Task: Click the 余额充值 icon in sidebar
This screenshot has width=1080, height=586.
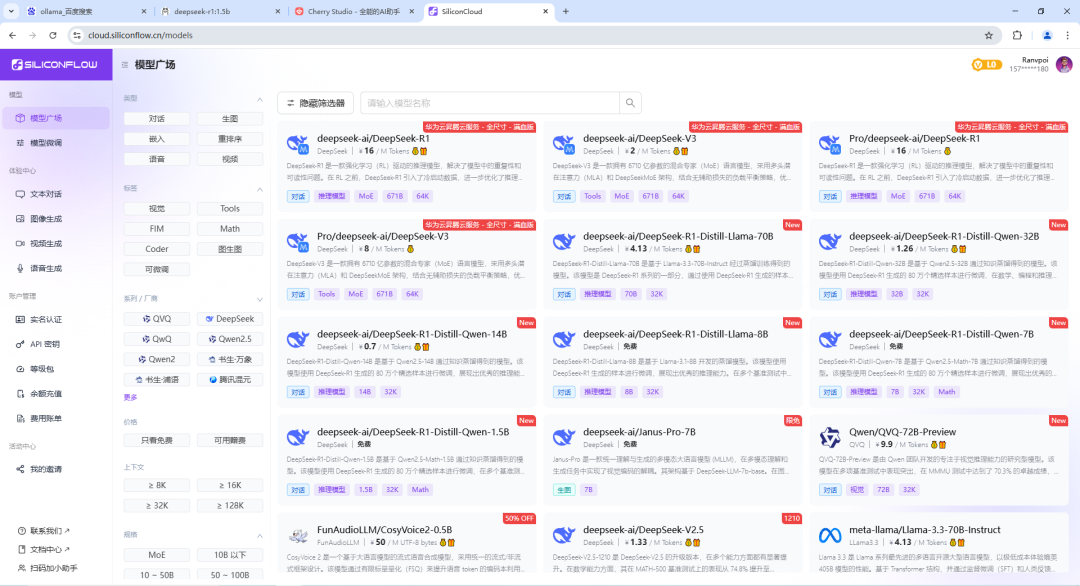Action: tap(20, 394)
